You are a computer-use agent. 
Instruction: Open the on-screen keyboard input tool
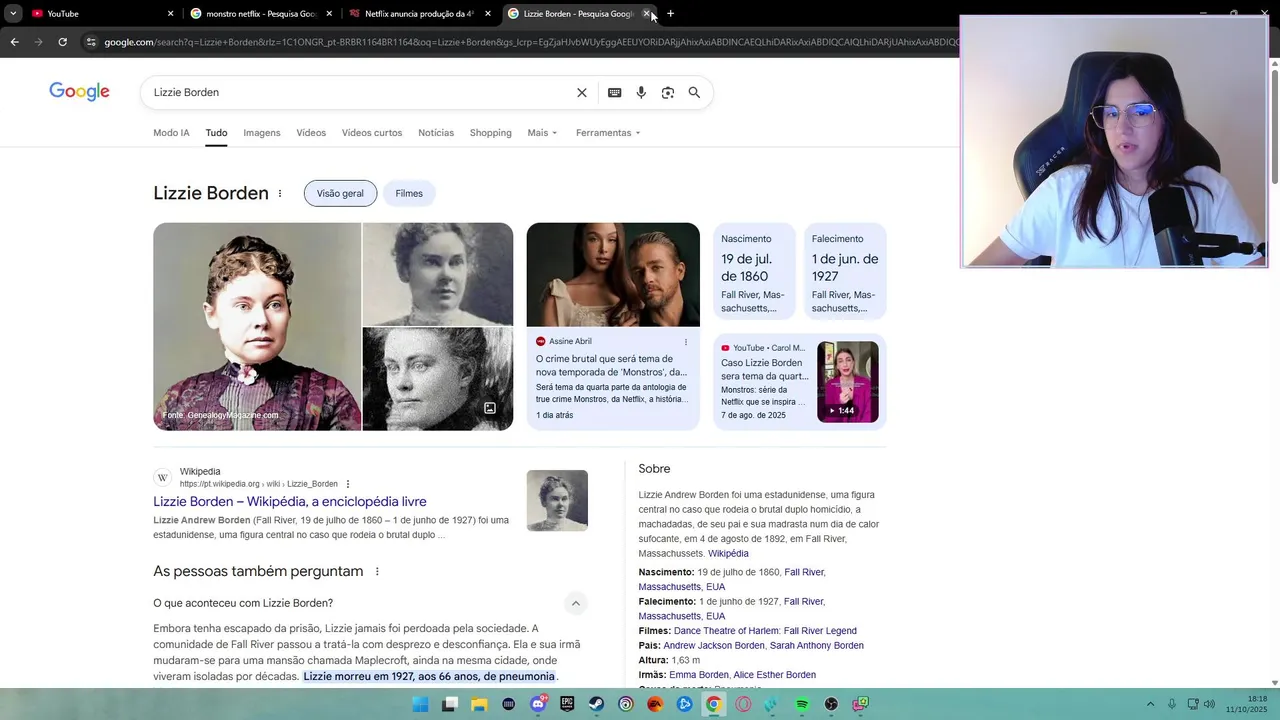pos(614,92)
